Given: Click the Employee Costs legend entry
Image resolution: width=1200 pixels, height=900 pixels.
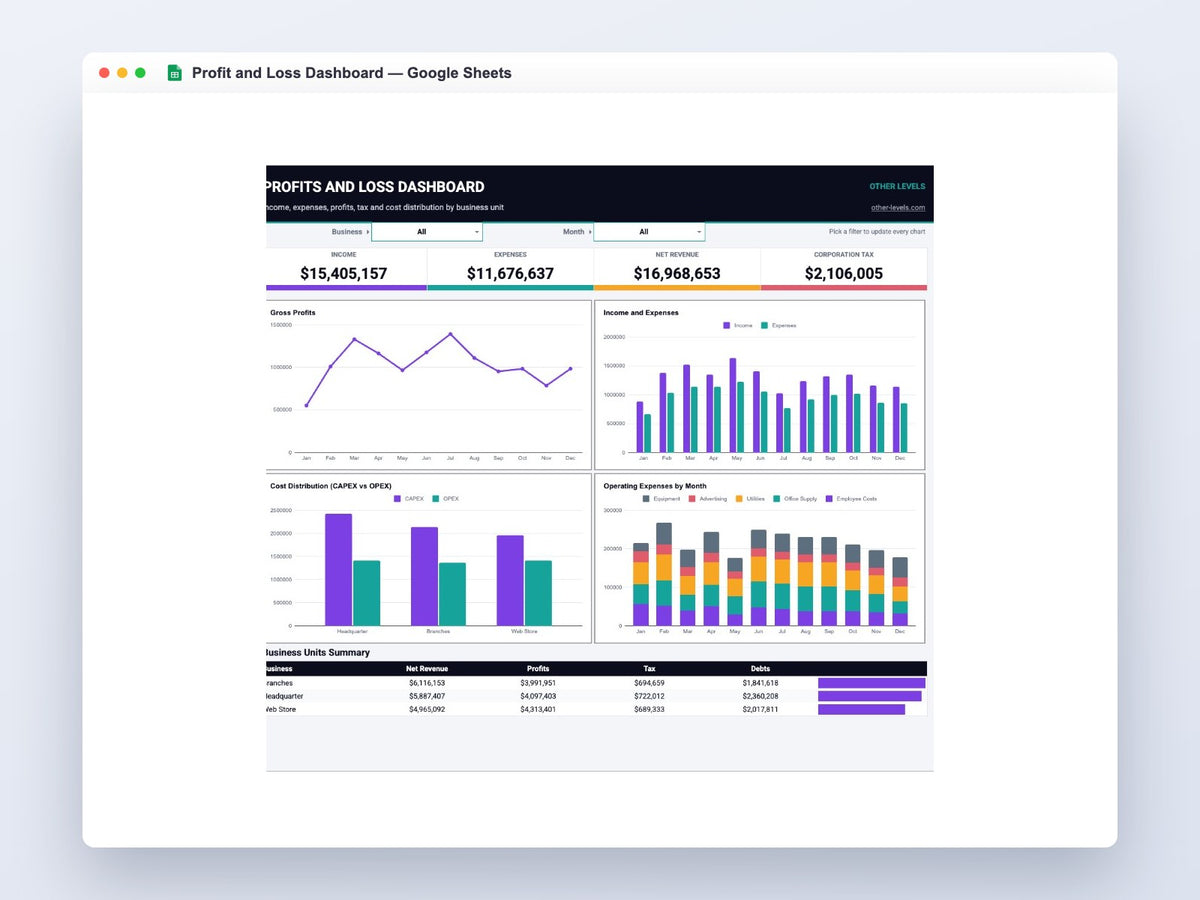Looking at the screenshot, I should click(852, 498).
